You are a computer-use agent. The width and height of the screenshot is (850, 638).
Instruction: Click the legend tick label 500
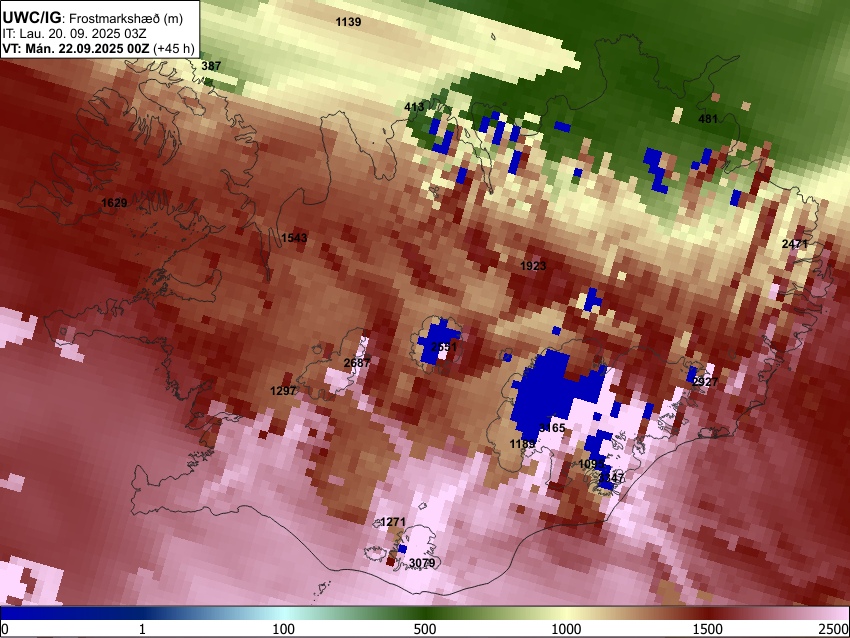point(424,629)
